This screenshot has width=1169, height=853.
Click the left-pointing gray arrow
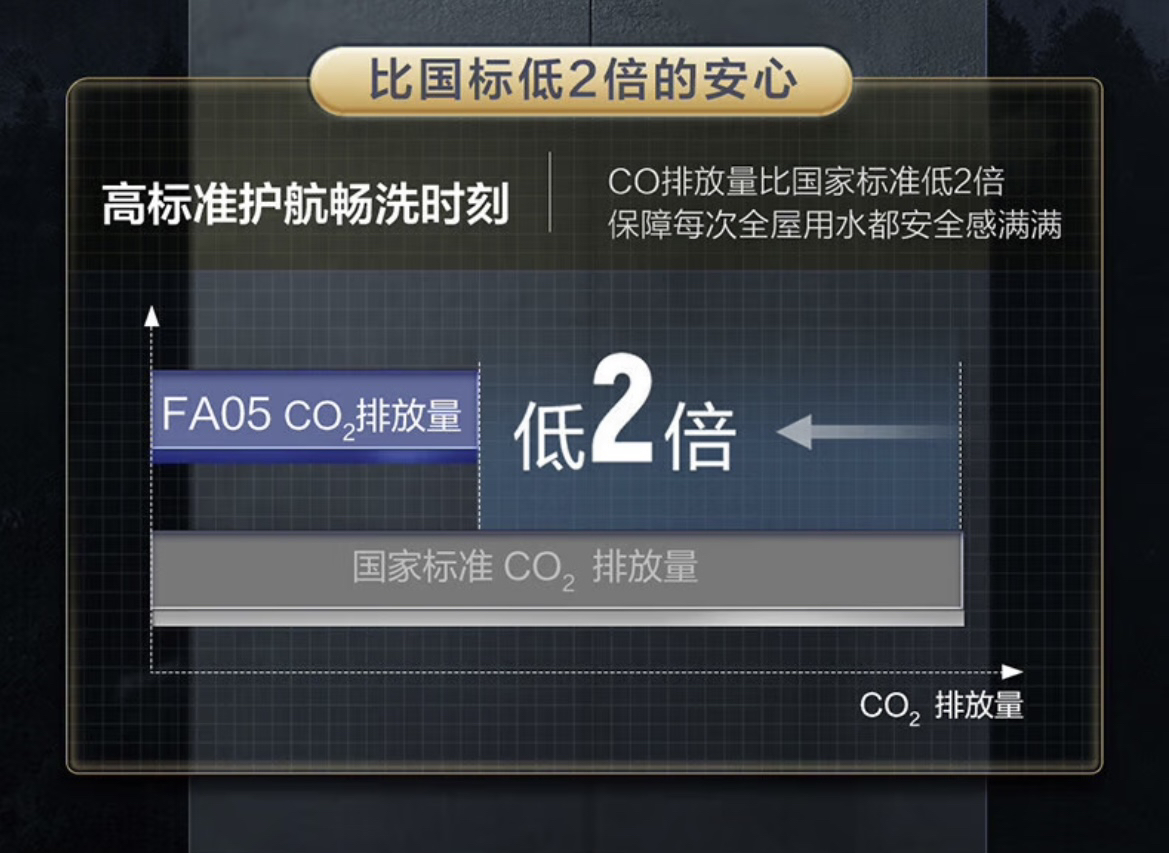pos(866,432)
